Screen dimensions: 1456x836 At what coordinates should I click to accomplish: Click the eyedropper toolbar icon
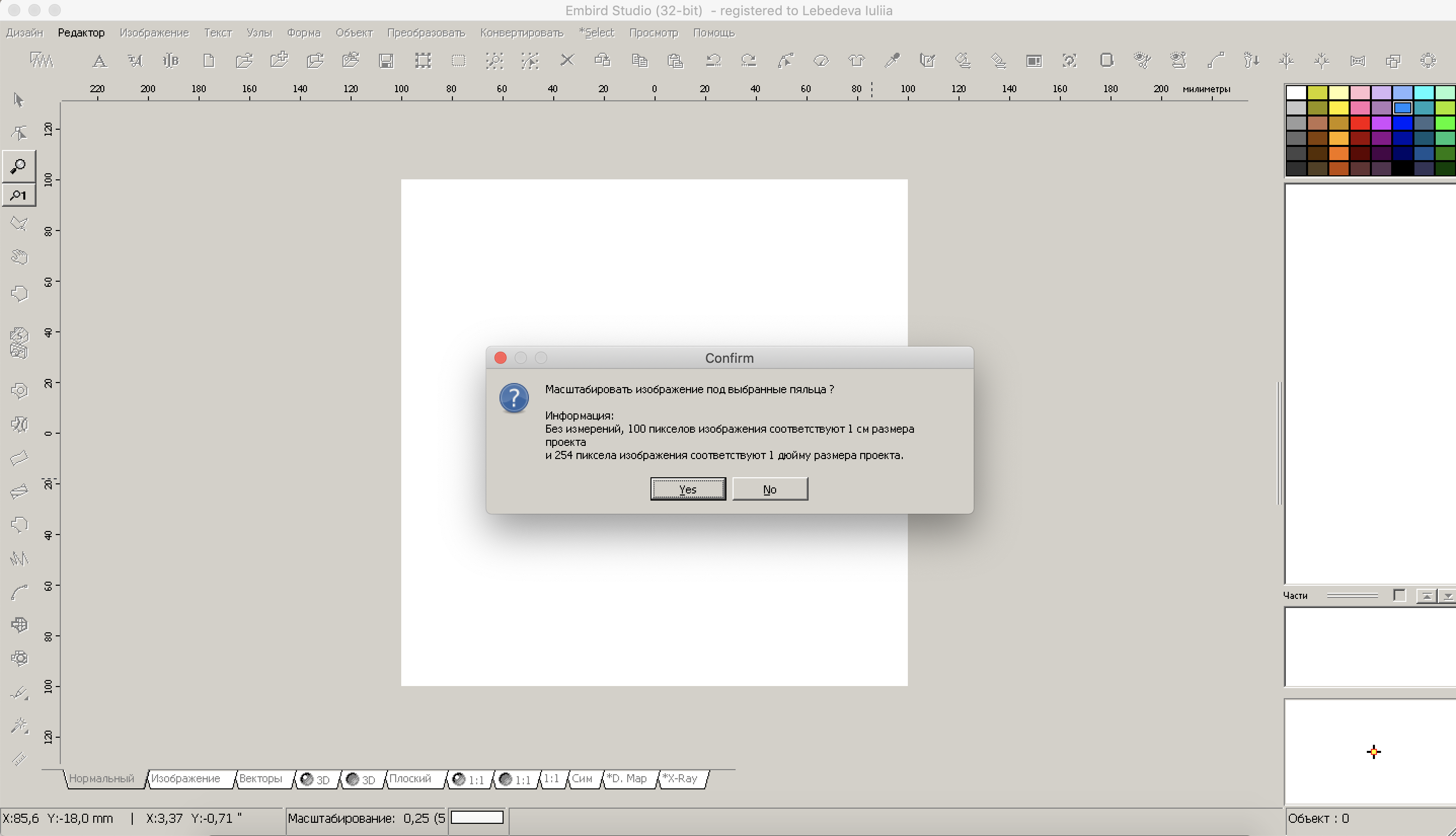892,60
